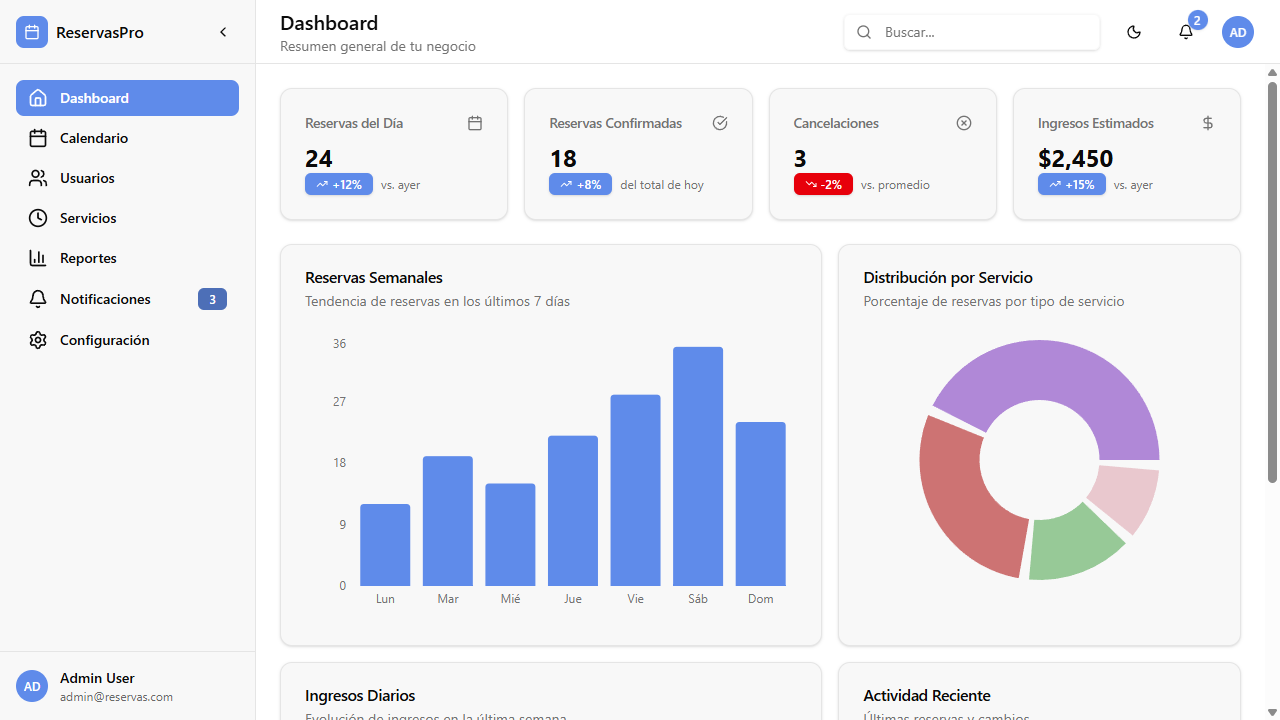1280x720 pixels.
Task: Select the Usuarios sidebar icon
Action: (x=38, y=178)
